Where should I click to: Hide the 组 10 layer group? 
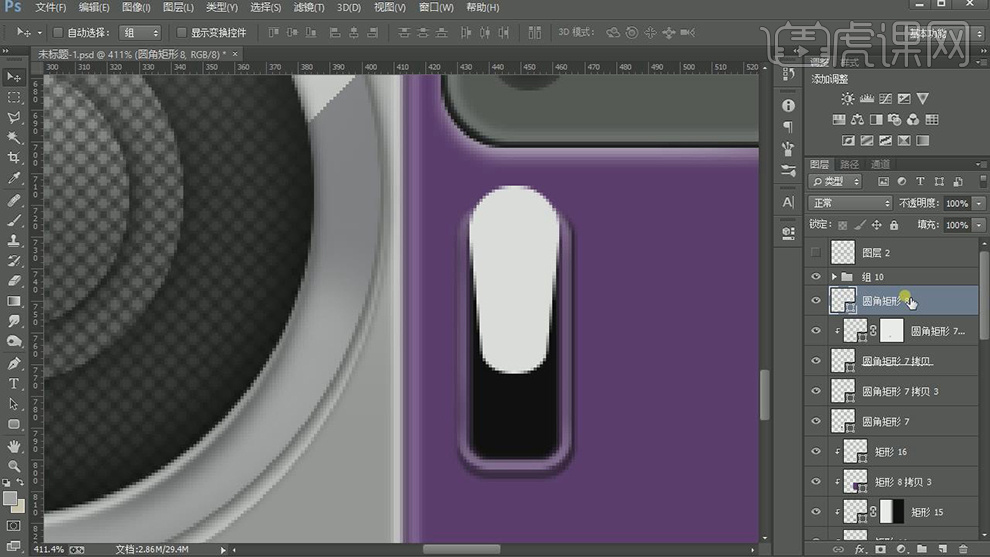[816, 277]
